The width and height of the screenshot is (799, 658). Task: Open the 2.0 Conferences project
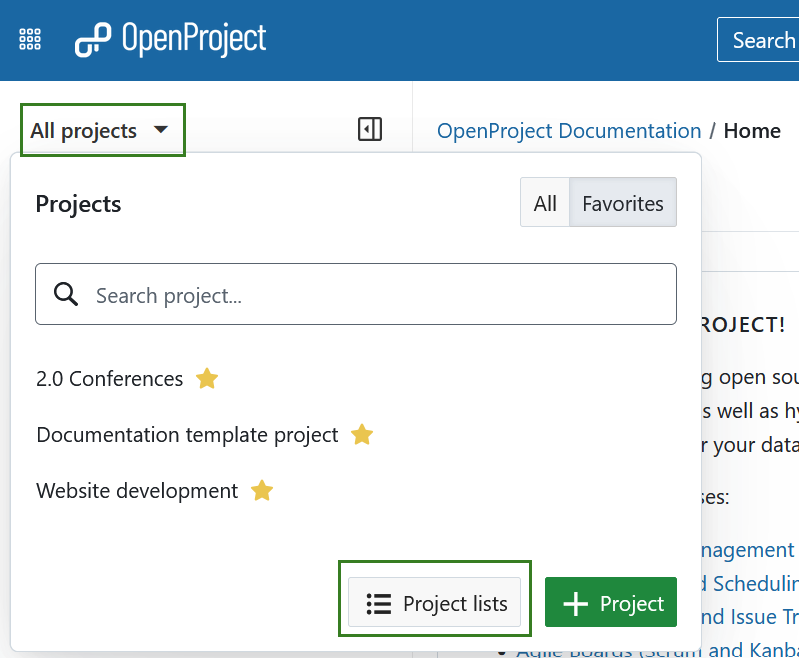coord(110,379)
